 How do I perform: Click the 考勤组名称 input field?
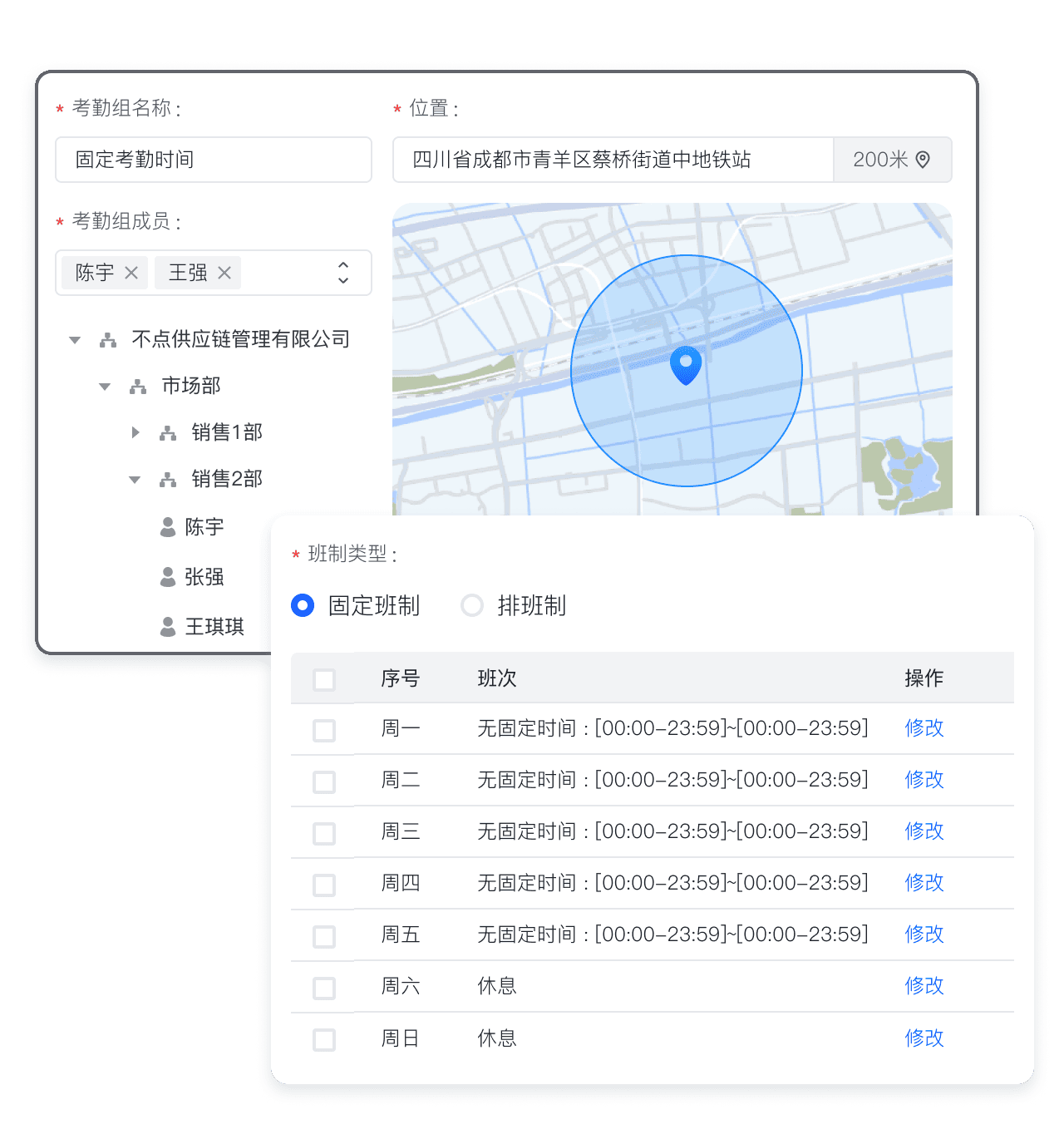214,160
